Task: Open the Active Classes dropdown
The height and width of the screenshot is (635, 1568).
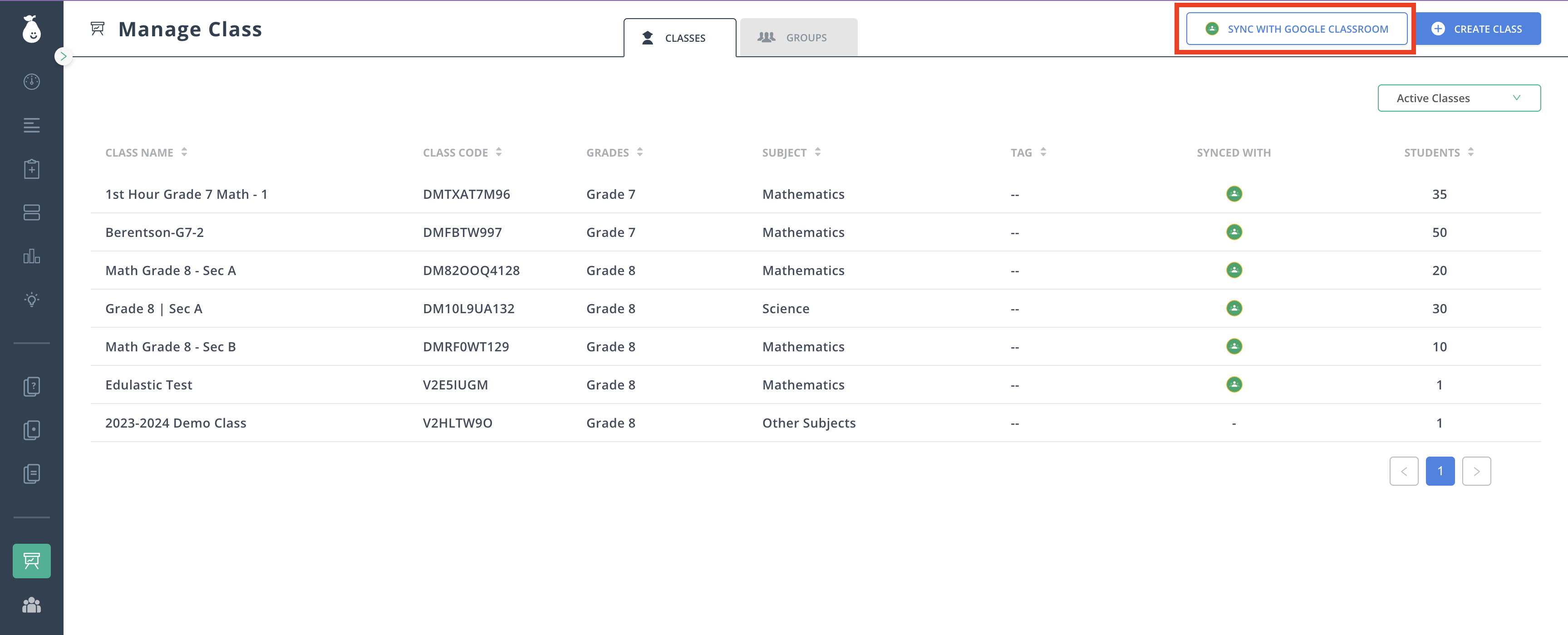Action: (1459, 98)
